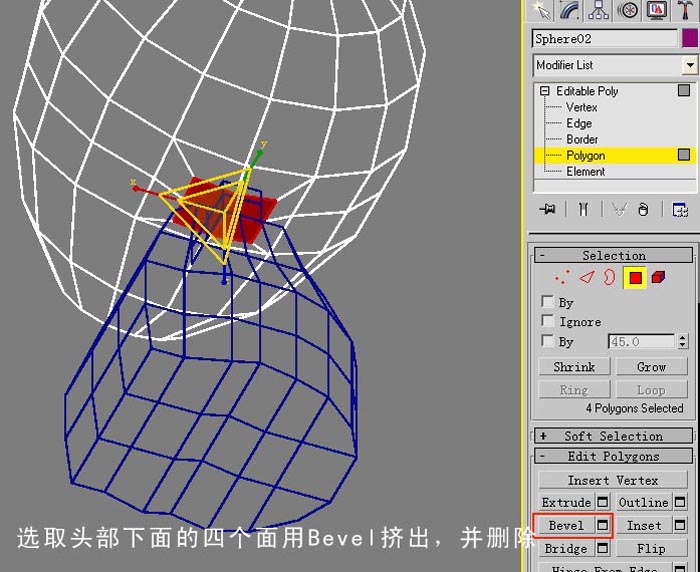Open the purple object color swatch
This screenshot has height=572, width=700.
[690, 39]
